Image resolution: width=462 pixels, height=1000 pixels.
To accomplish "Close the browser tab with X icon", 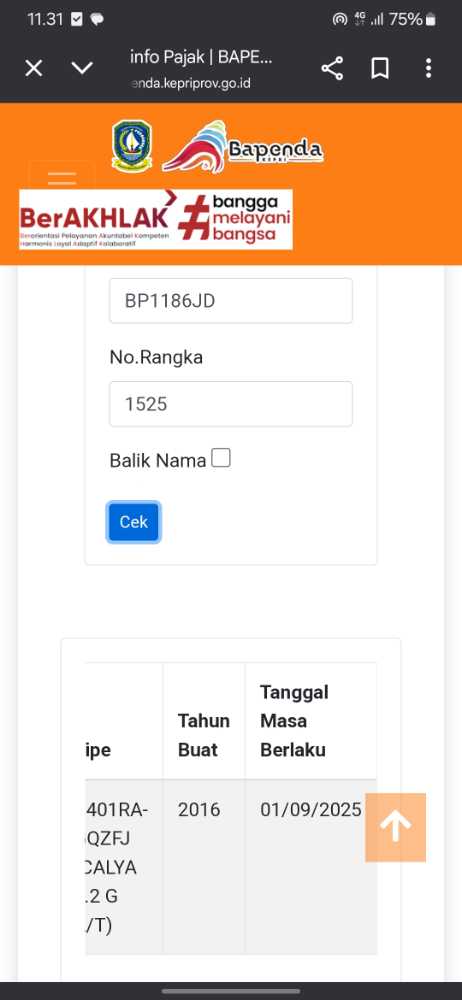I will (x=34, y=68).
